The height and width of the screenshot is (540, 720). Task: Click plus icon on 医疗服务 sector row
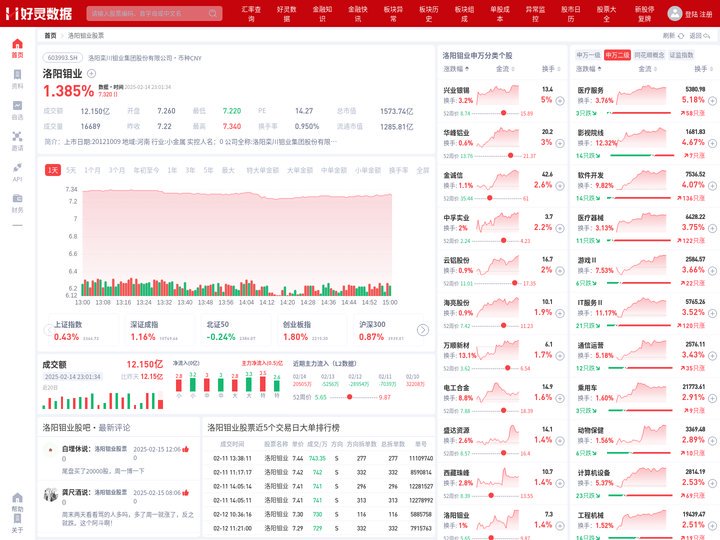[x=712, y=101]
